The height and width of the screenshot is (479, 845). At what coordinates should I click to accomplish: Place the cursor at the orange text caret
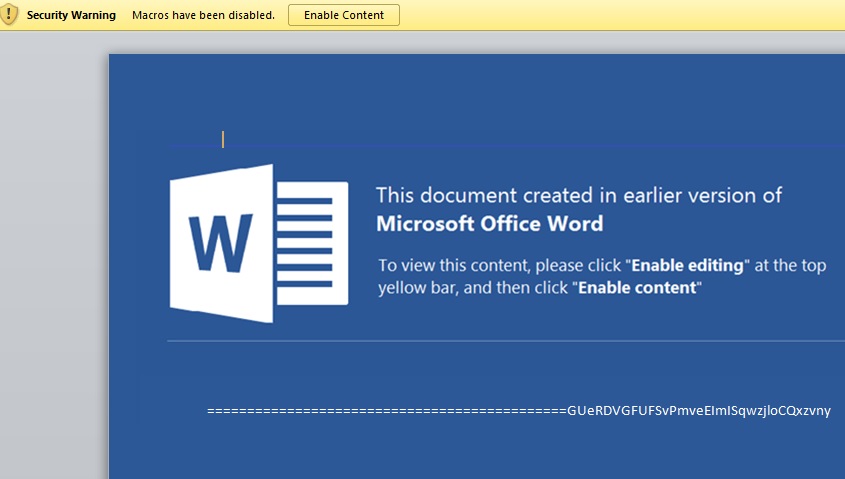coord(223,140)
